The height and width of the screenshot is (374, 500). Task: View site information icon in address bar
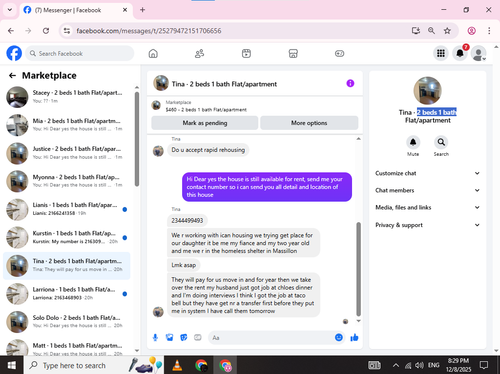(67, 31)
